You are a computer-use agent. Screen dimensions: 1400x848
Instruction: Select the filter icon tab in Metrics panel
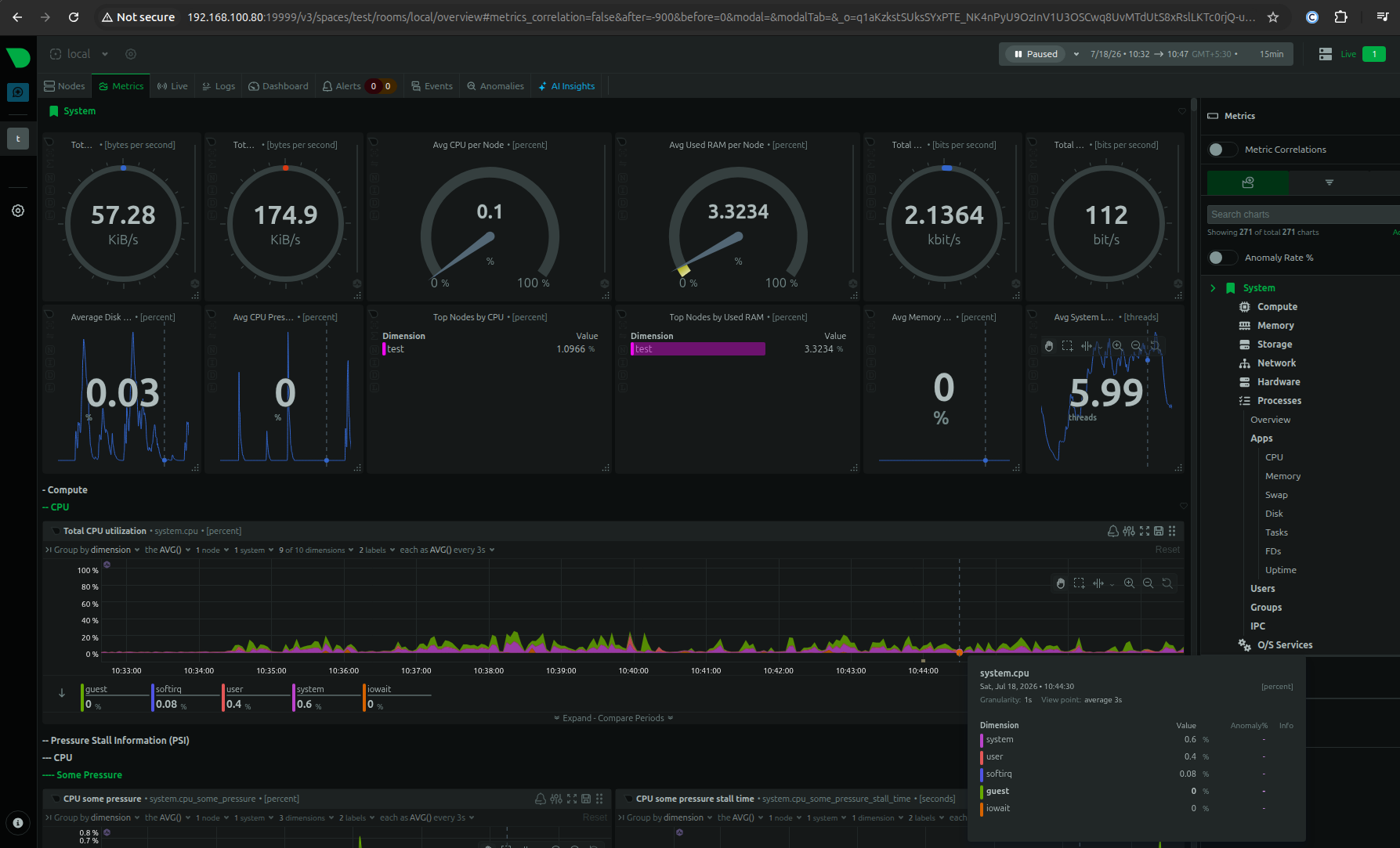click(x=1329, y=182)
